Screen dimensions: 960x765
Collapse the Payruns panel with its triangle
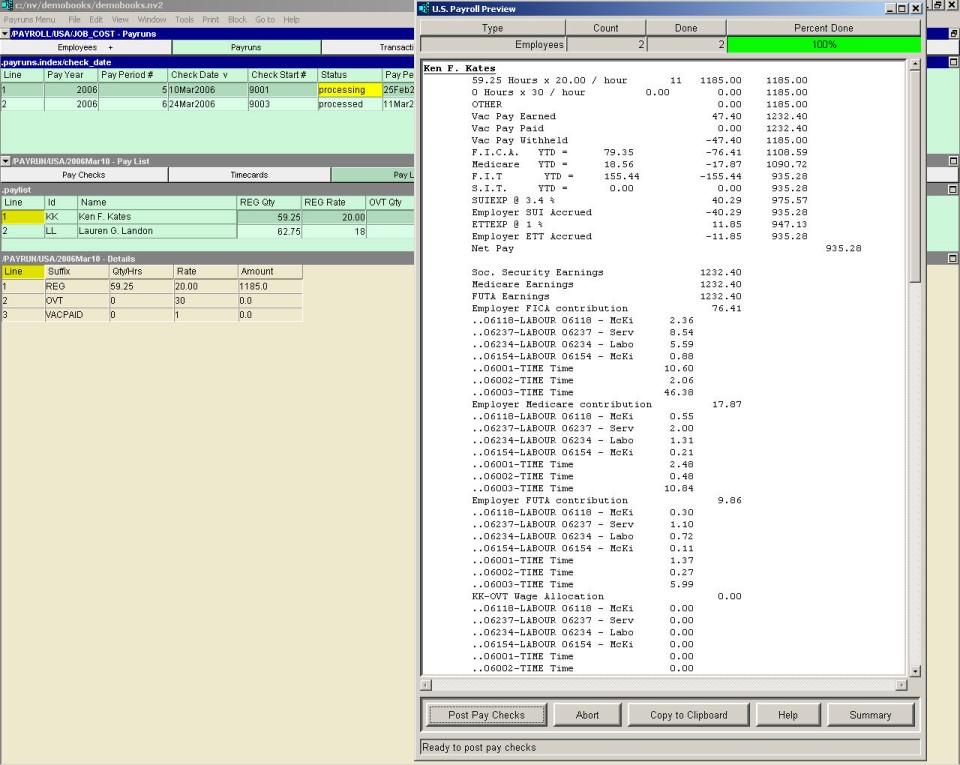tap(5, 33)
